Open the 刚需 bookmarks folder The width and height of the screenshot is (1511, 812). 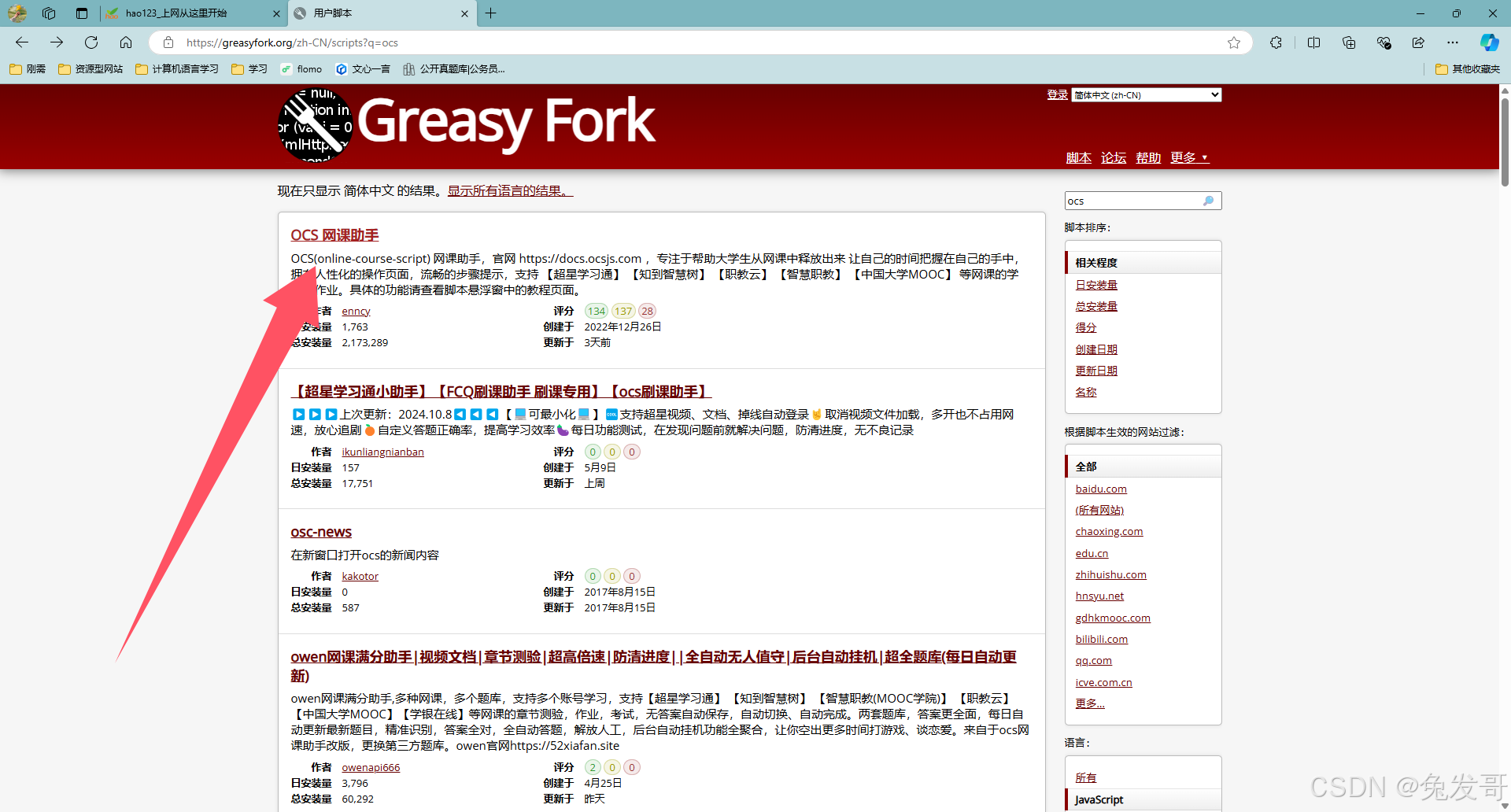click(28, 69)
